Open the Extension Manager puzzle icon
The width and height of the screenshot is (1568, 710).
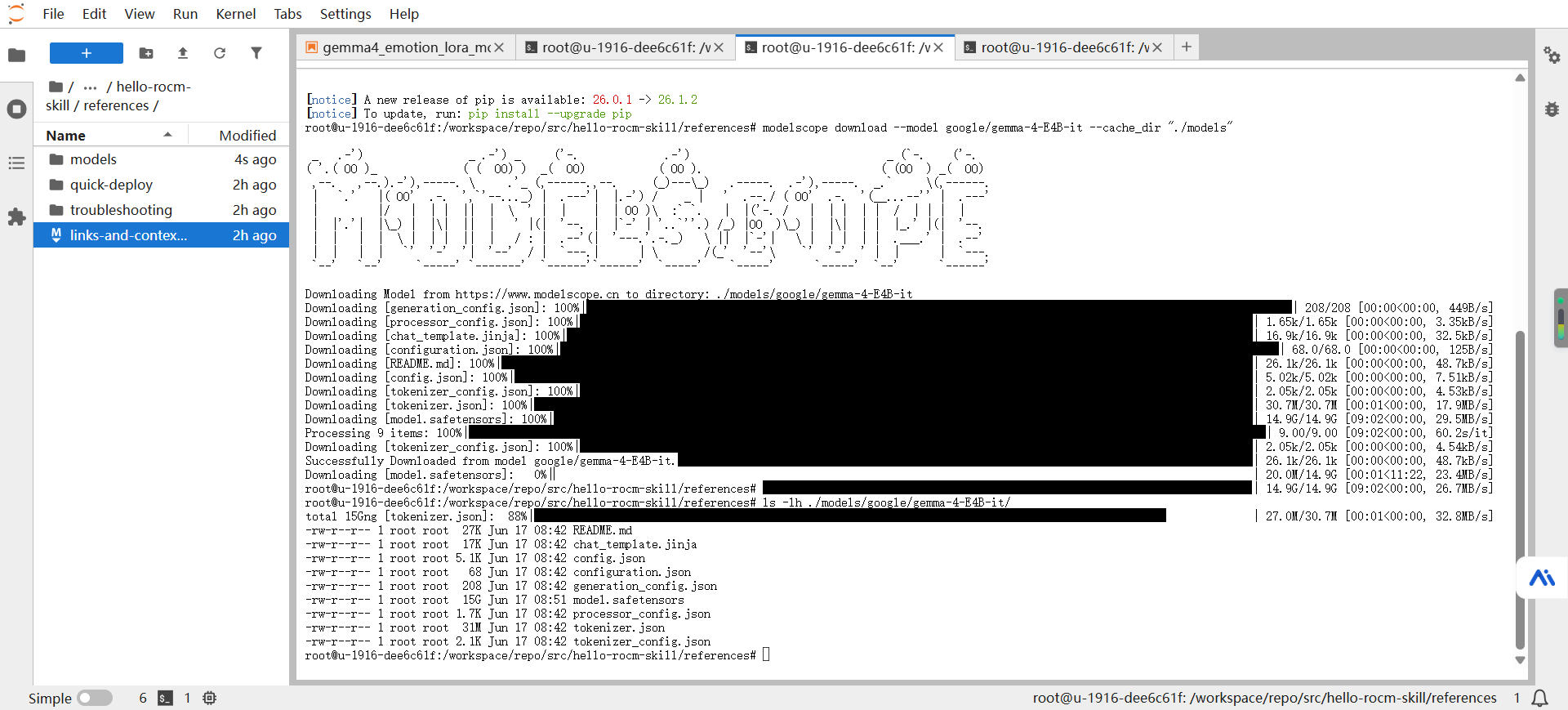click(16, 217)
